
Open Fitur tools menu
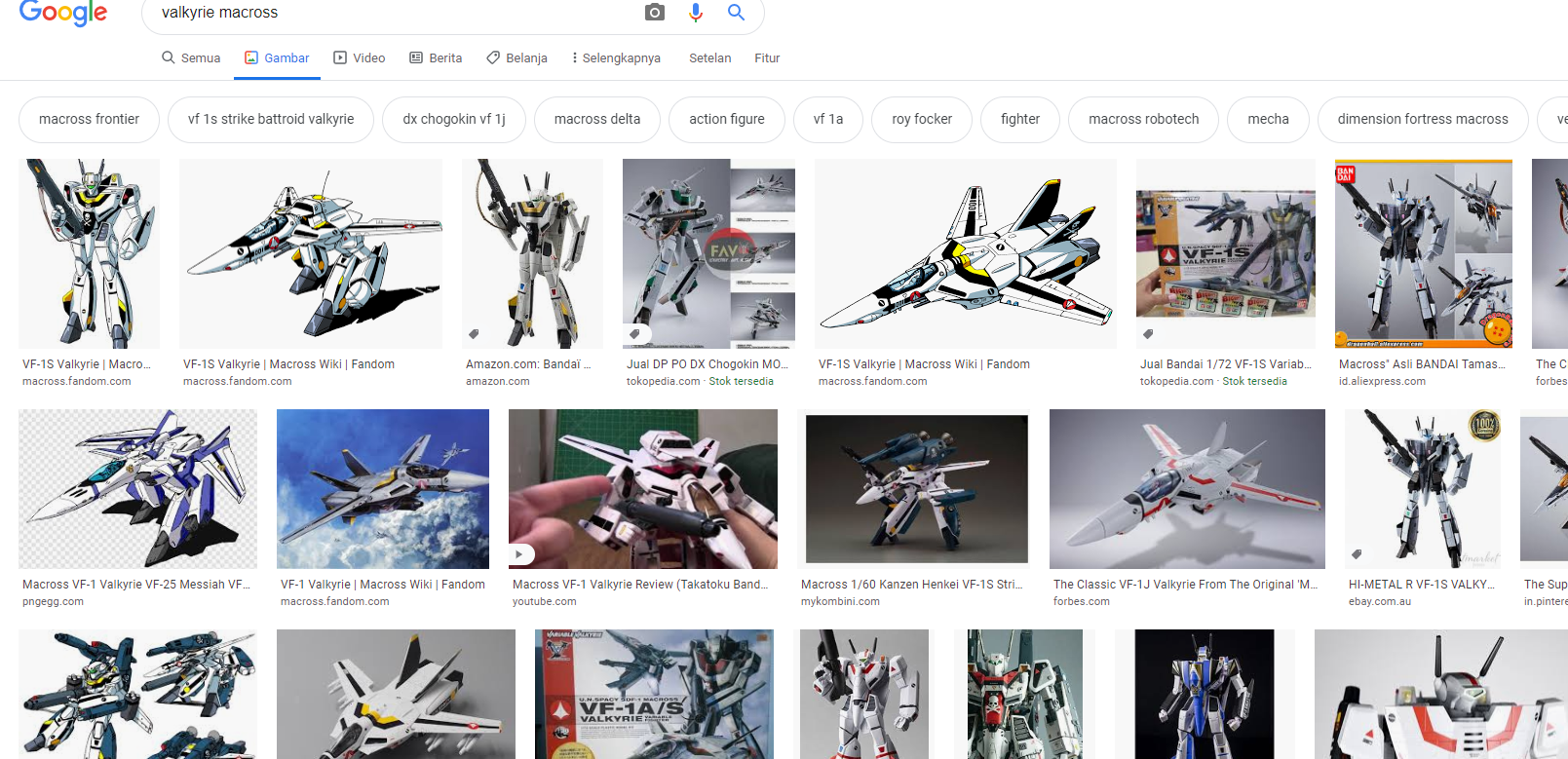(x=767, y=57)
